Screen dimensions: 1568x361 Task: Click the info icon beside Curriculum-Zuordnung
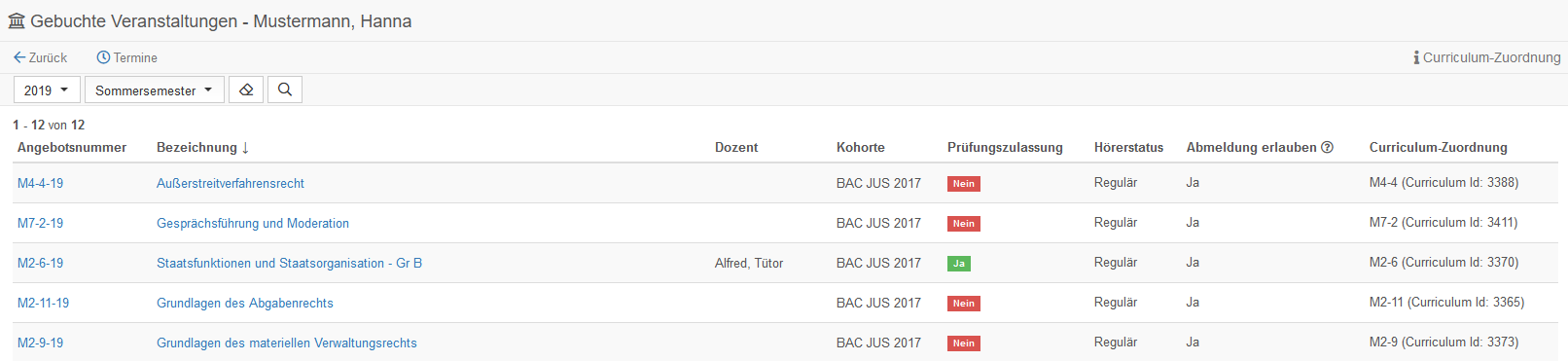(1416, 57)
